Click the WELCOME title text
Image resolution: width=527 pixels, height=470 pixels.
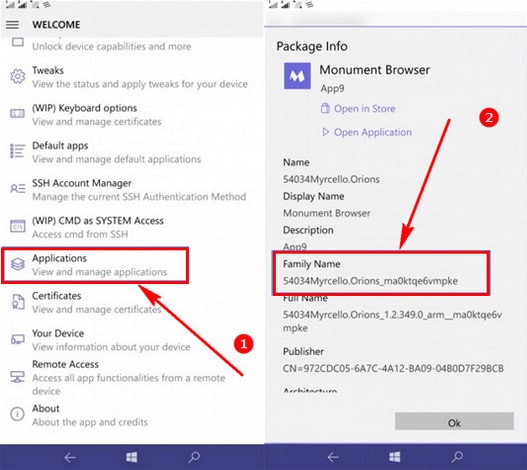pyautogui.click(x=56, y=25)
